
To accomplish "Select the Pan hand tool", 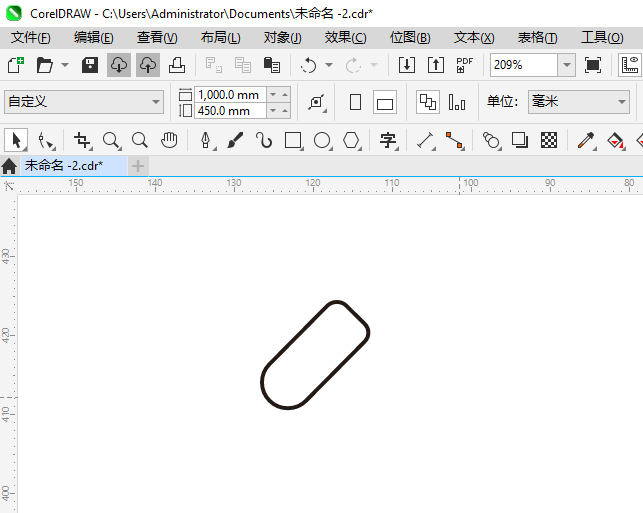I will click(x=169, y=140).
